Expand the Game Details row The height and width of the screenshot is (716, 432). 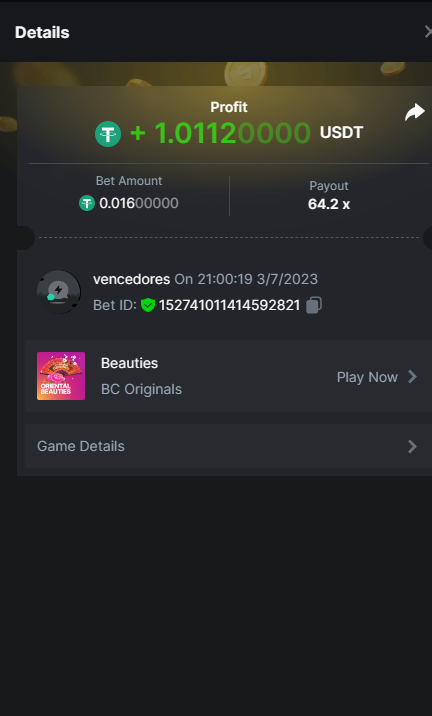228,446
